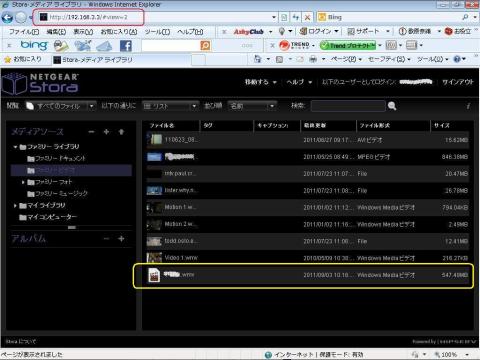Open the ツール(T) menu in menu bar

point(157,32)
